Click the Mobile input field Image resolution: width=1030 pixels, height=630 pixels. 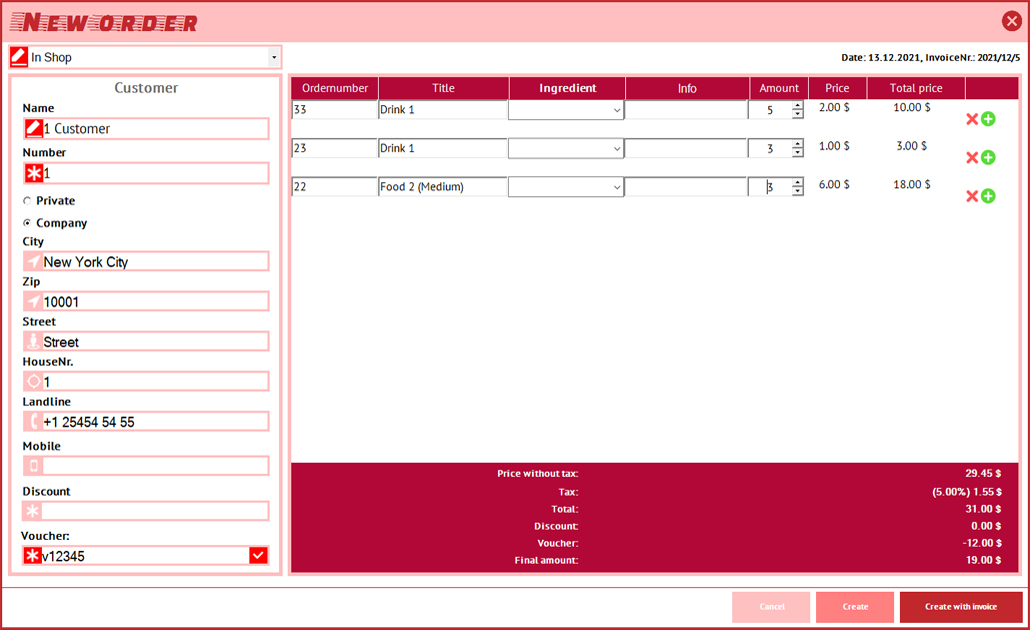coord(155,466)
